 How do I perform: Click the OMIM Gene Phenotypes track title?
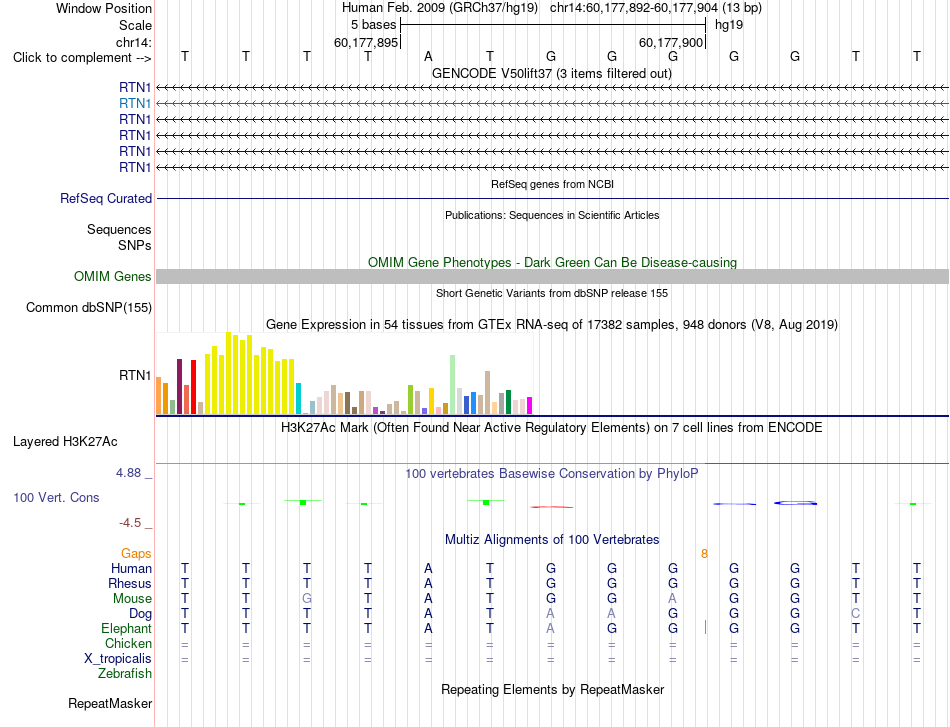pyautogui.click(x=553, y=262)
